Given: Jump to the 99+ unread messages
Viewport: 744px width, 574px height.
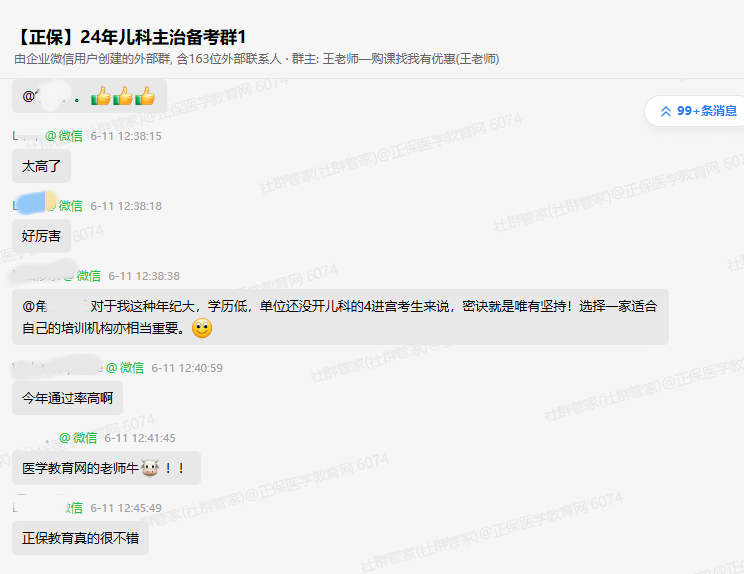Looking at the screenshot, I should tap(696, 111).
